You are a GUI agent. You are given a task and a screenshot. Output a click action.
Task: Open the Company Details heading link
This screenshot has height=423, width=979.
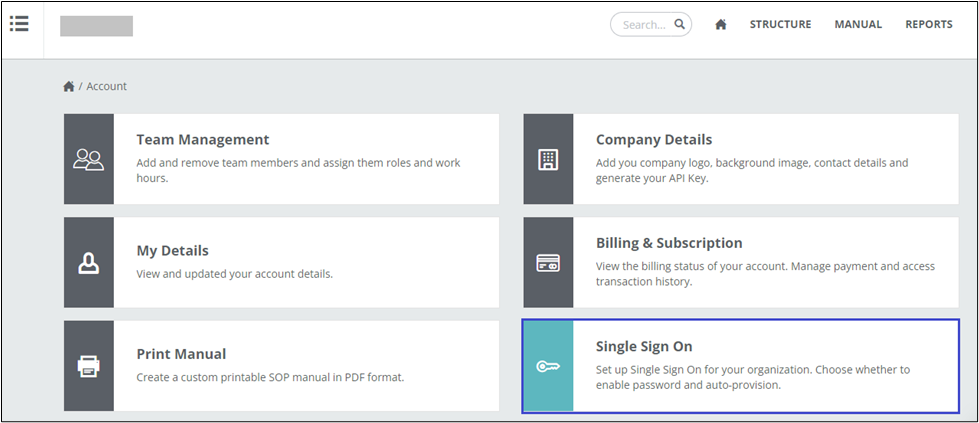[654, 140]
